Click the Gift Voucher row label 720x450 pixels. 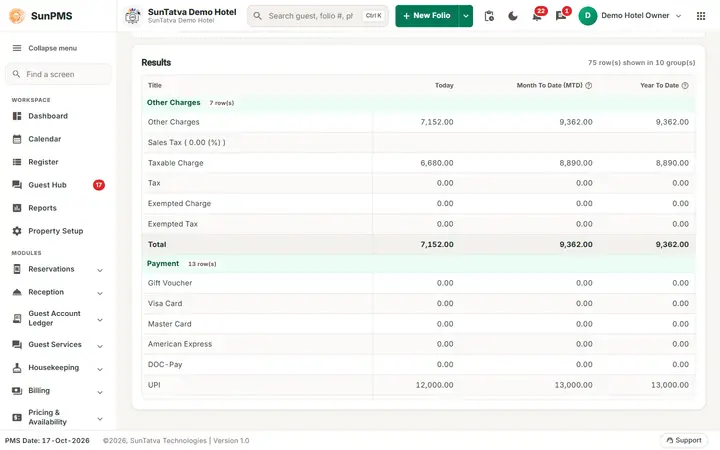pos(170,283)
